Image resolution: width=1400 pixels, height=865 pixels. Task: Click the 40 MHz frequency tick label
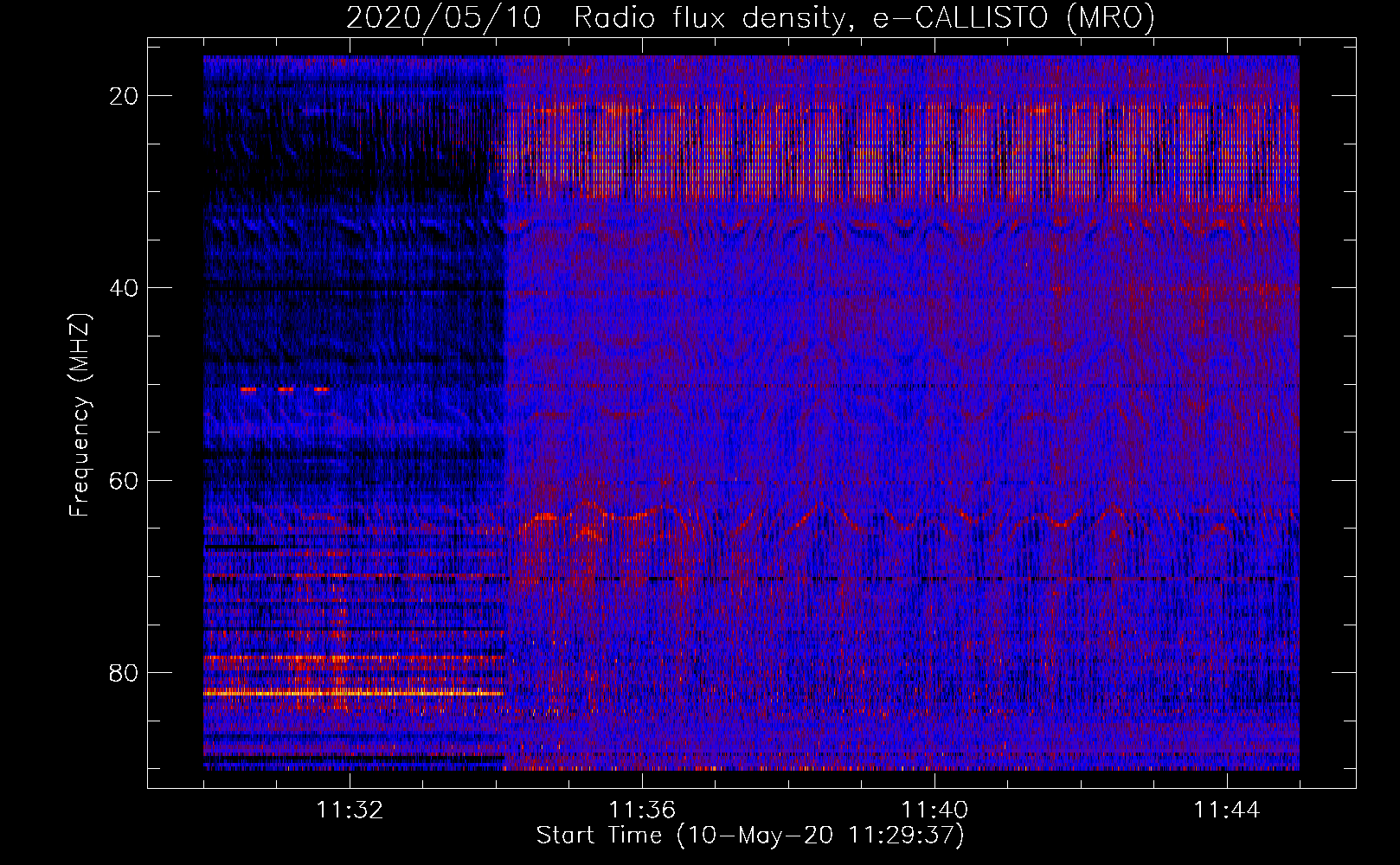coord(124,288)
